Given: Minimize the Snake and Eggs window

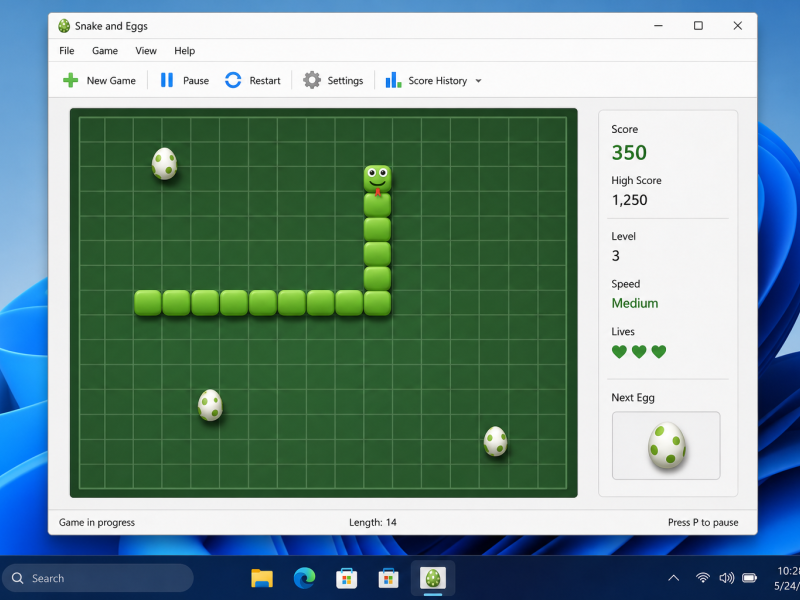Looking at the screenshot, I should pyautogui.click(x=659, y=26).
